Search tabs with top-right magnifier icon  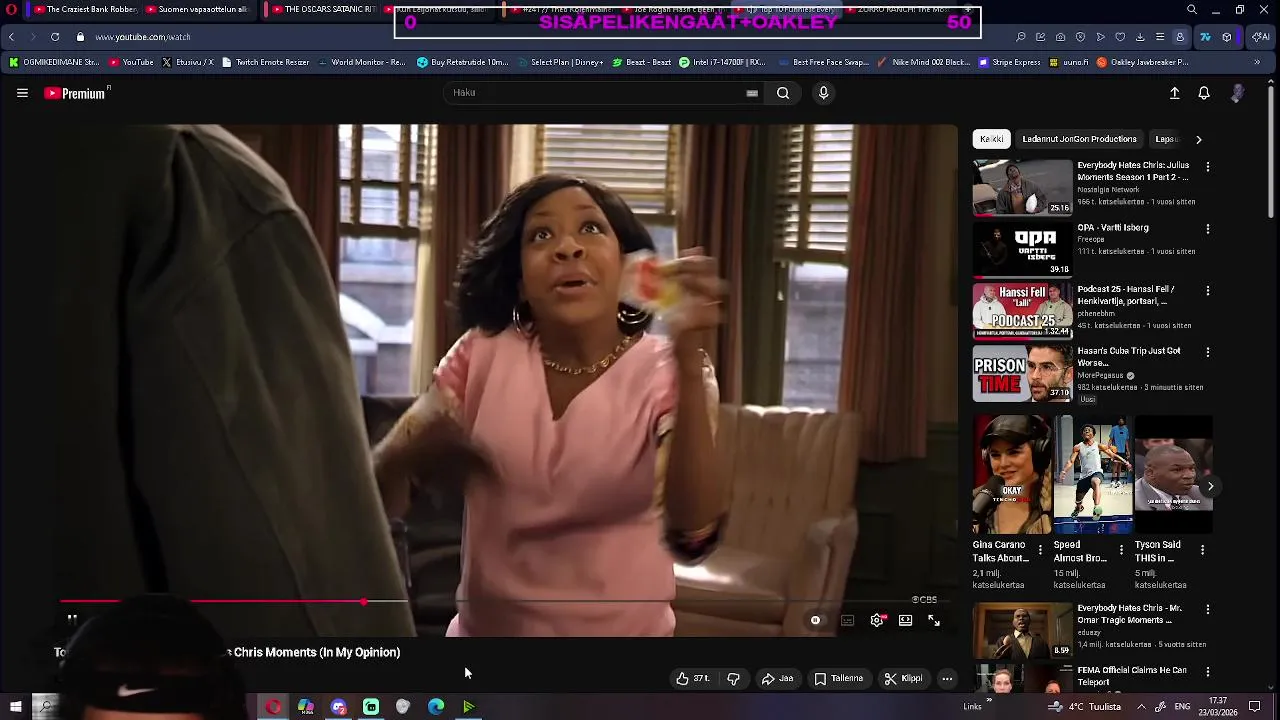pyautogui.click(x=1191, y=9)
